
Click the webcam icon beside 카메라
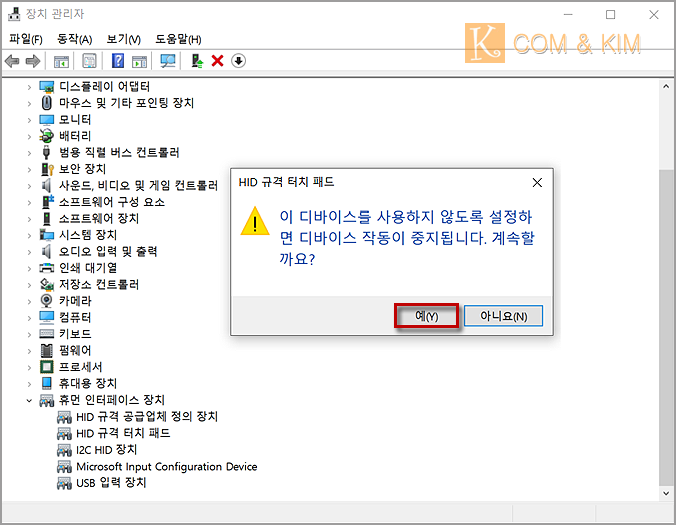point(47,301)
